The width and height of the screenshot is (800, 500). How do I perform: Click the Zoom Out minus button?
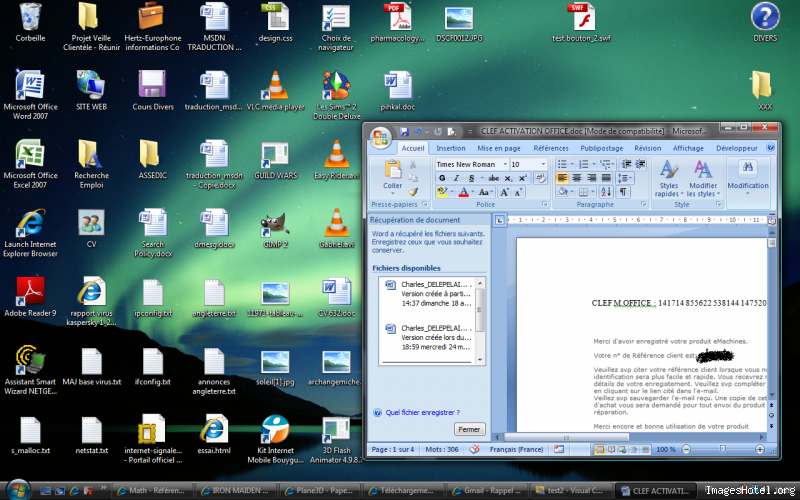[686, 449]
